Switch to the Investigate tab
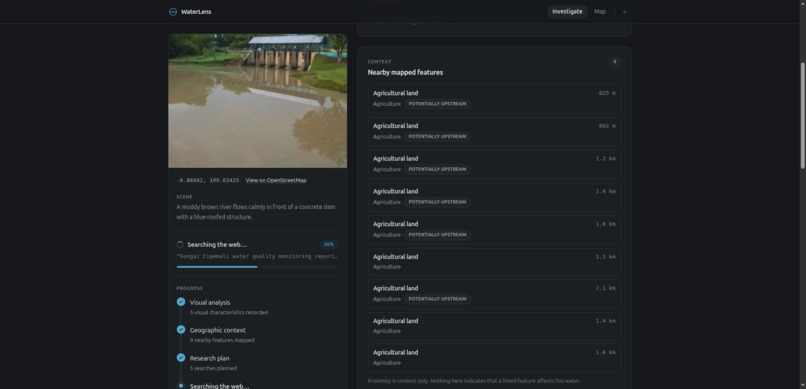806x389 pixels. coord(567,11)
